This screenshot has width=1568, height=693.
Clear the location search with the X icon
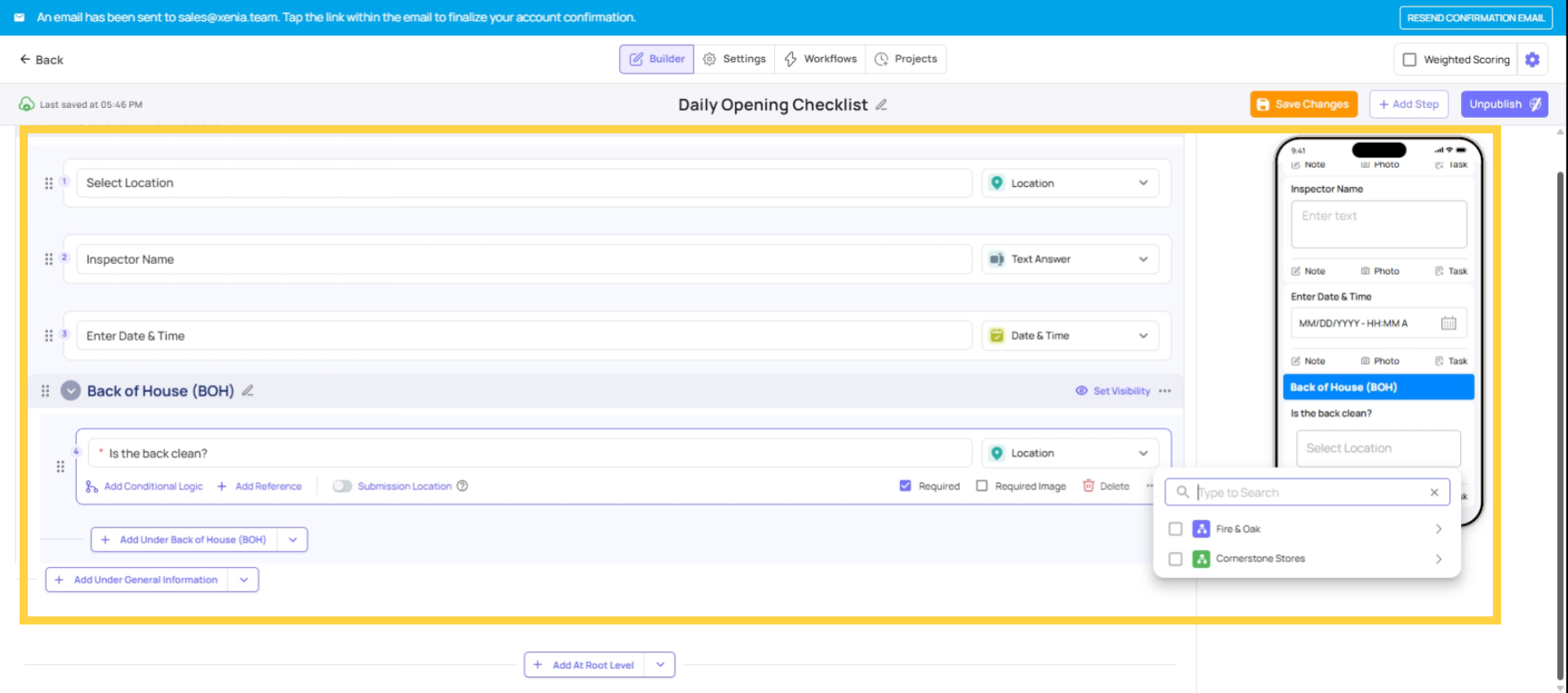pos(1434,492)
